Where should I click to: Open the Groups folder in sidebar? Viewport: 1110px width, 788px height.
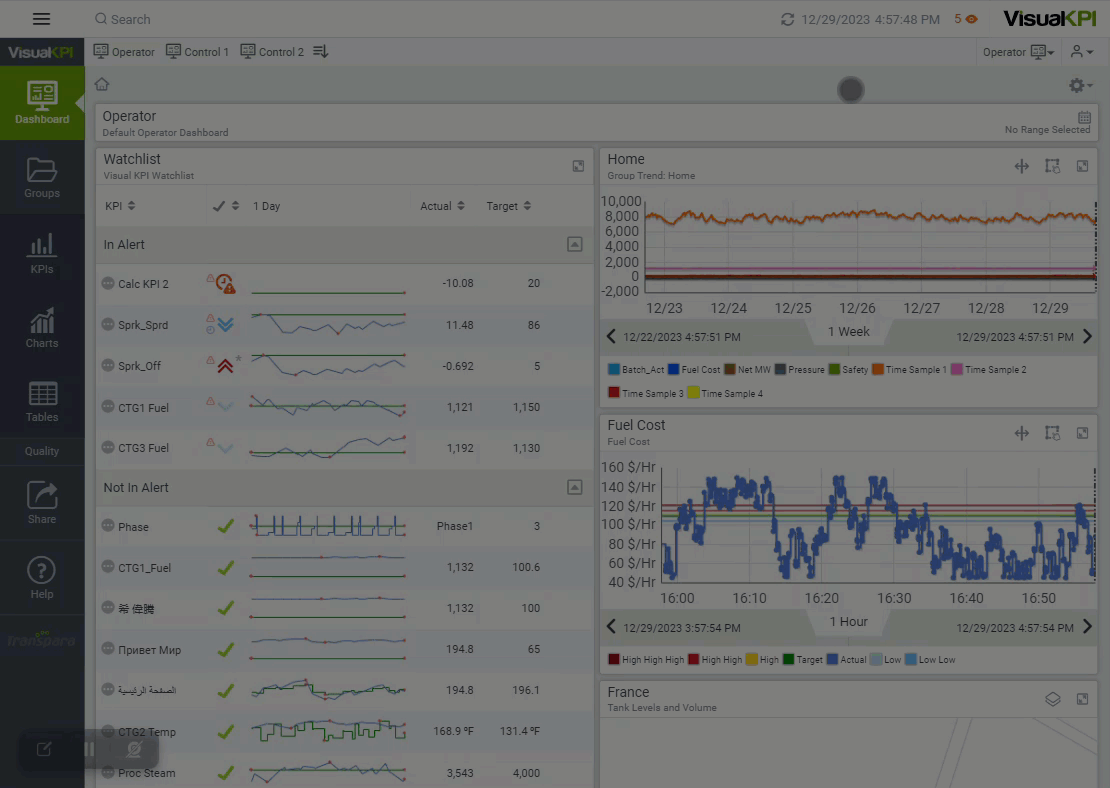click(x=42, y=176)
